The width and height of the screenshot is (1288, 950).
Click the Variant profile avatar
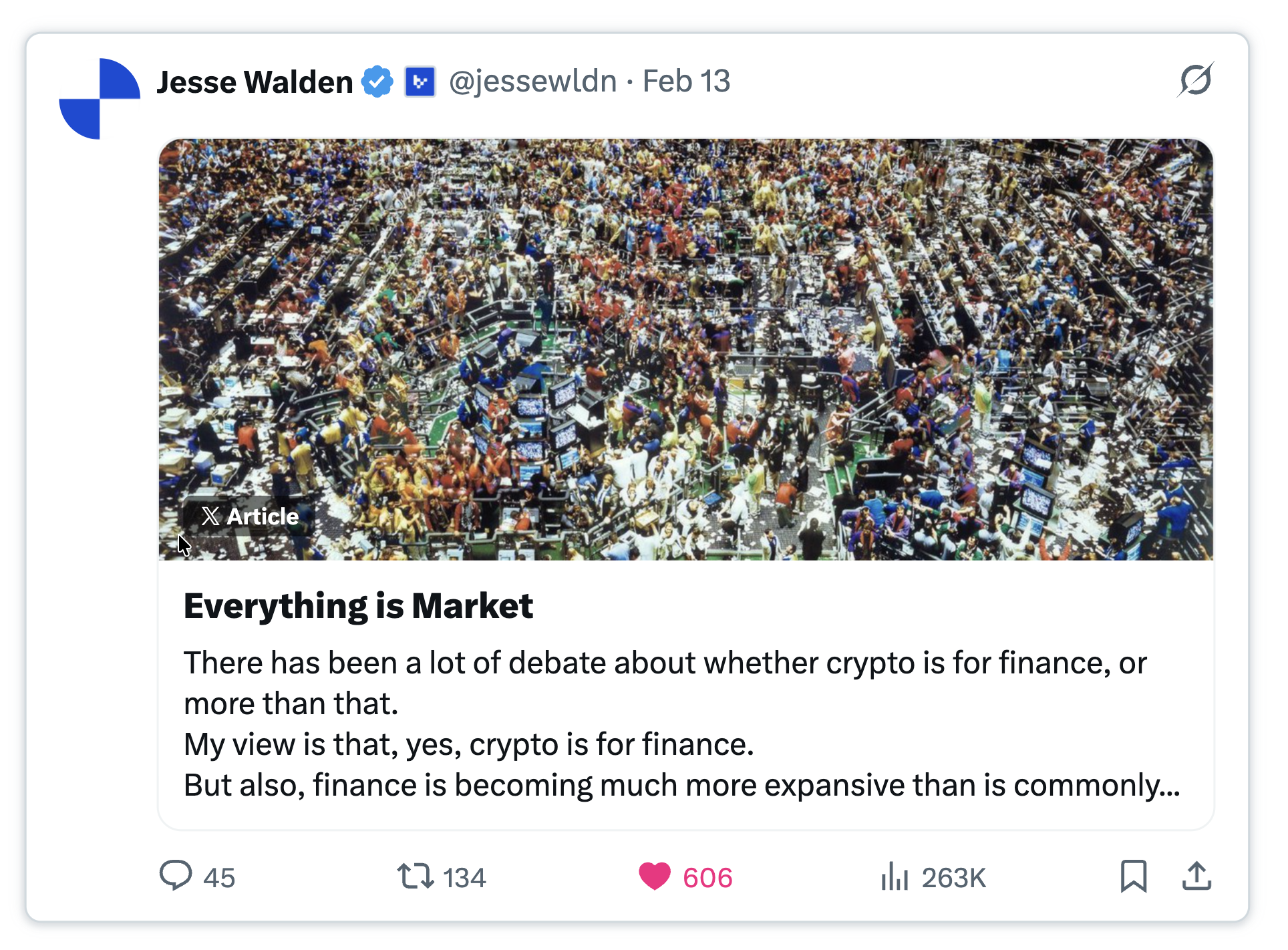click(x=99, y=98)
